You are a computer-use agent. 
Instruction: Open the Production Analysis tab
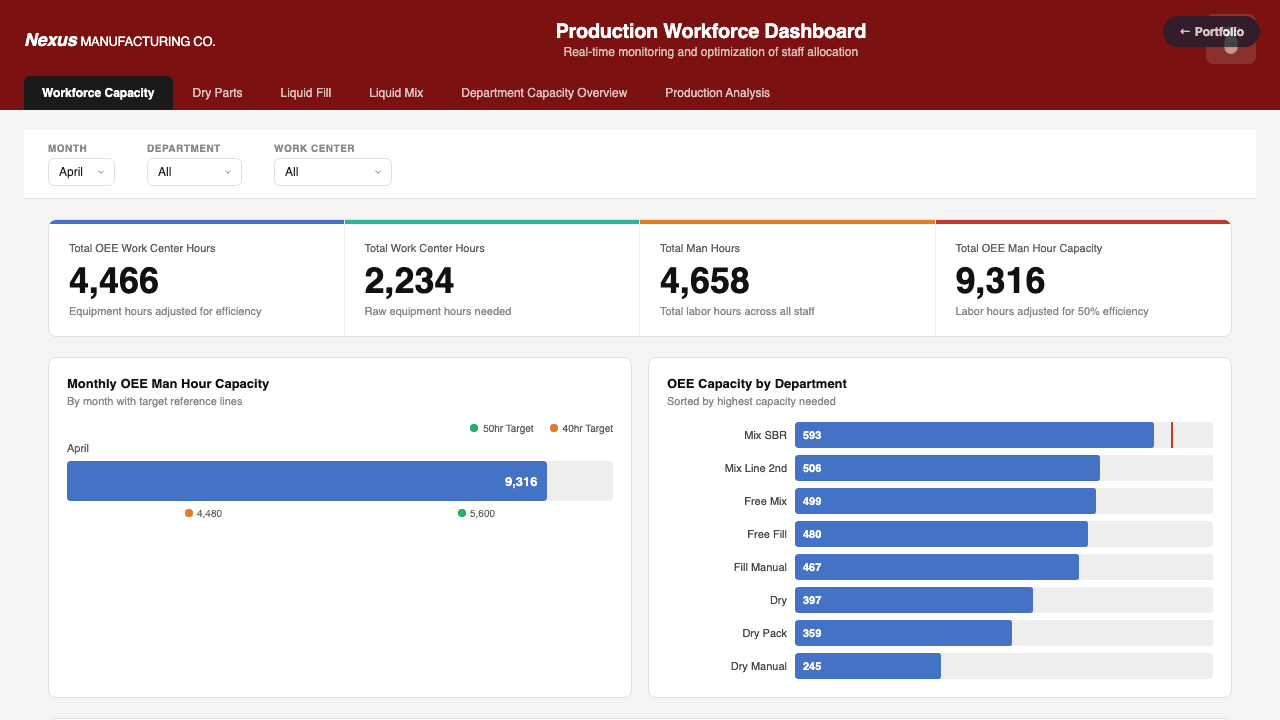[717, 92]
